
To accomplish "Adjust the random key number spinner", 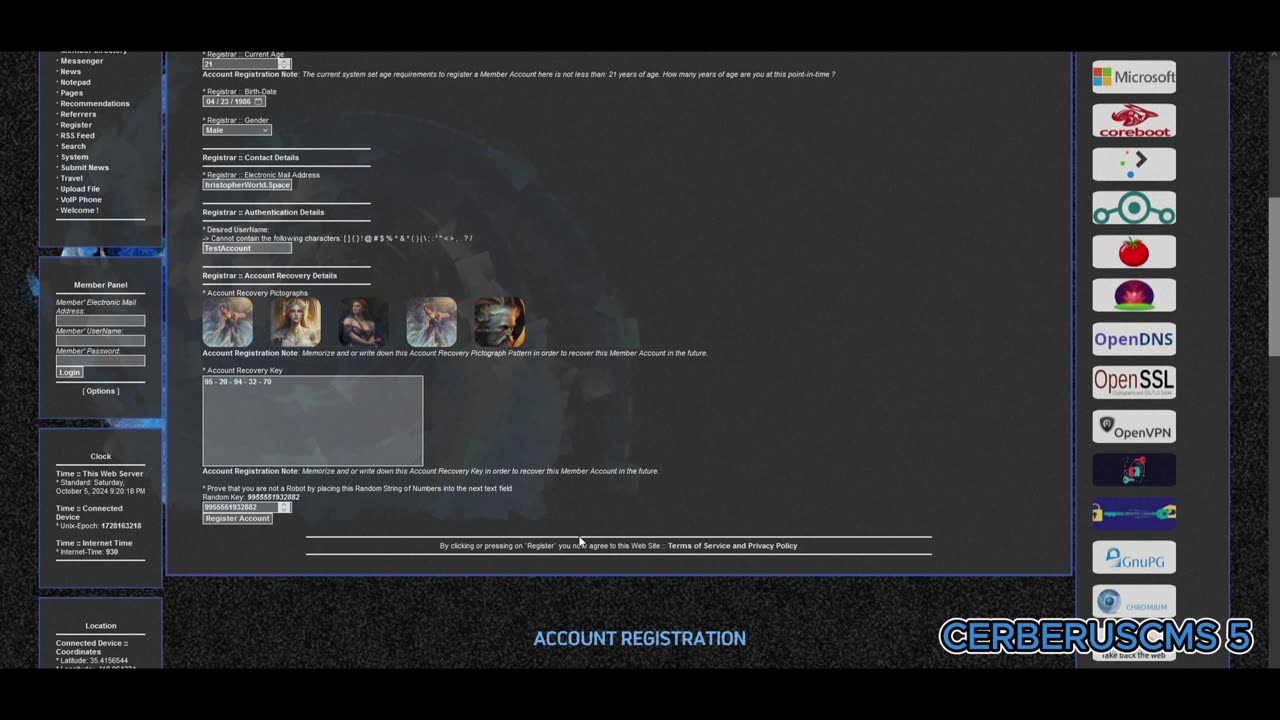I will [285, 507].
